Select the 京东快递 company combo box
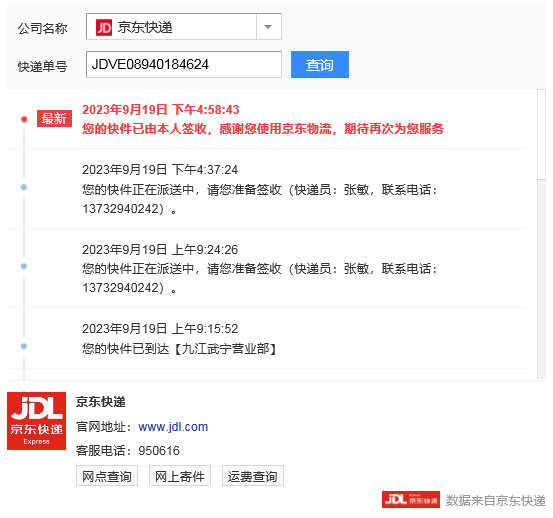 184,27
